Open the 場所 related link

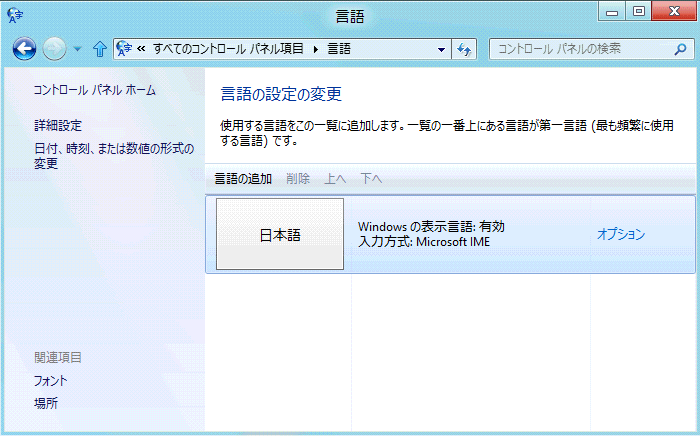pos(46,403)
